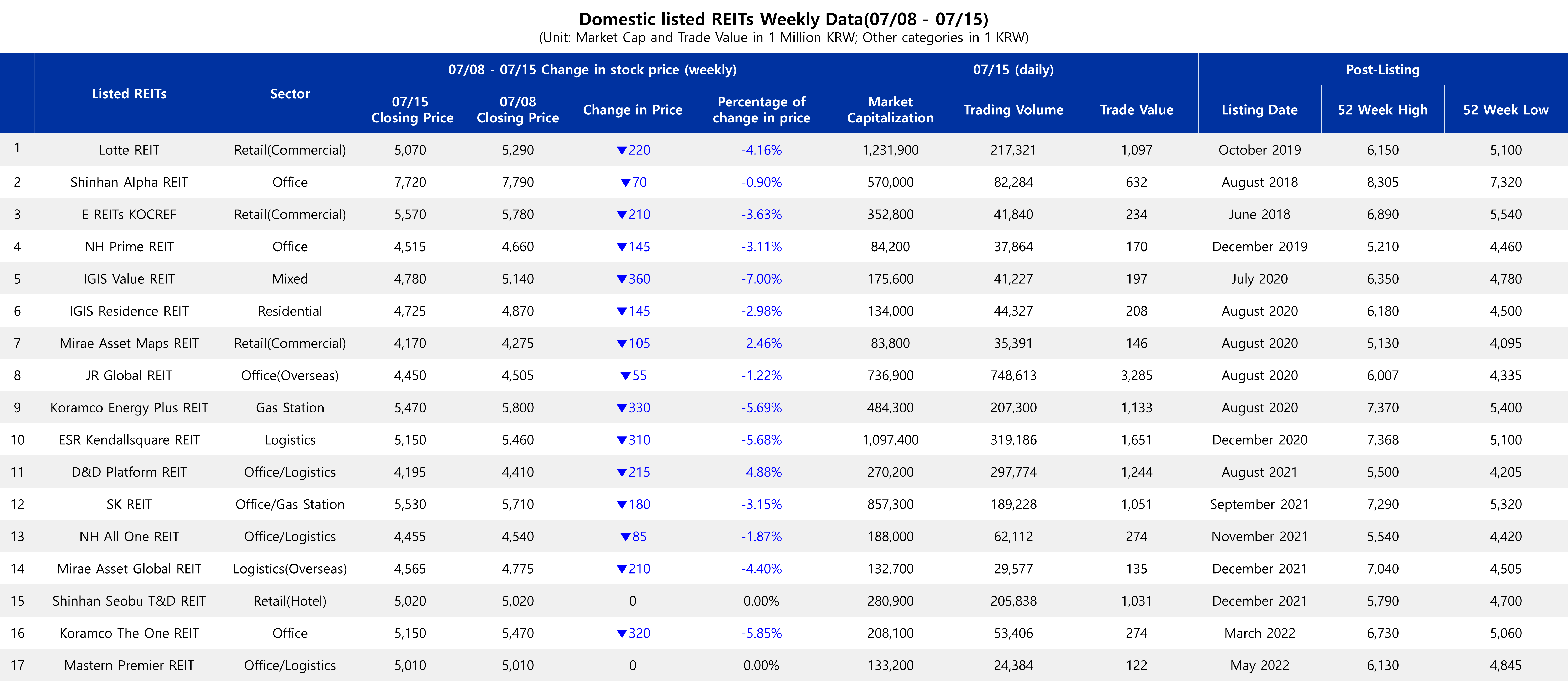Select NH Prime REIT name cell
The image size is (1568, 681).
129,247
